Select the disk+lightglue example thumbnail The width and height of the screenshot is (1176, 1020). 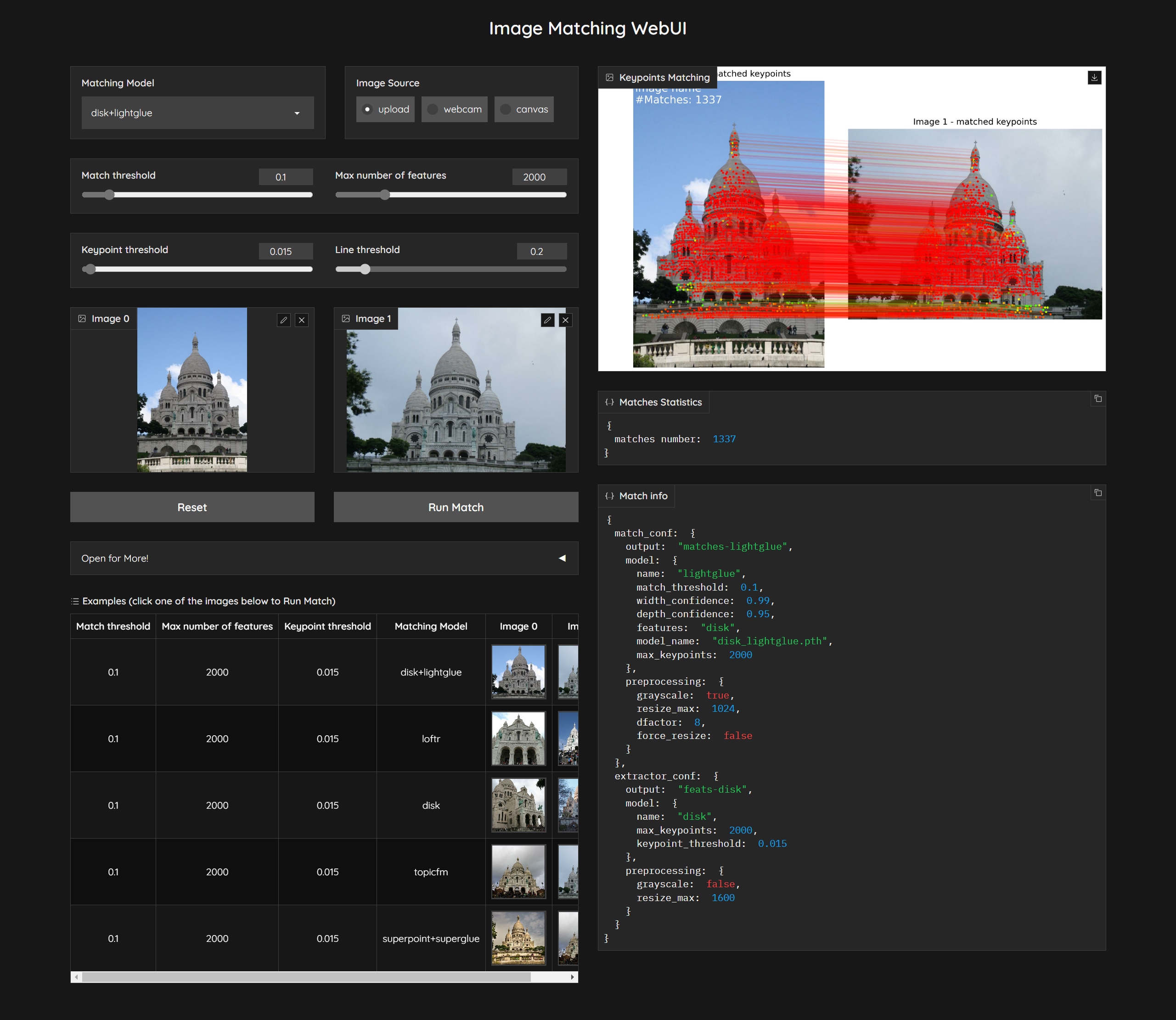[x=518, y=671]
